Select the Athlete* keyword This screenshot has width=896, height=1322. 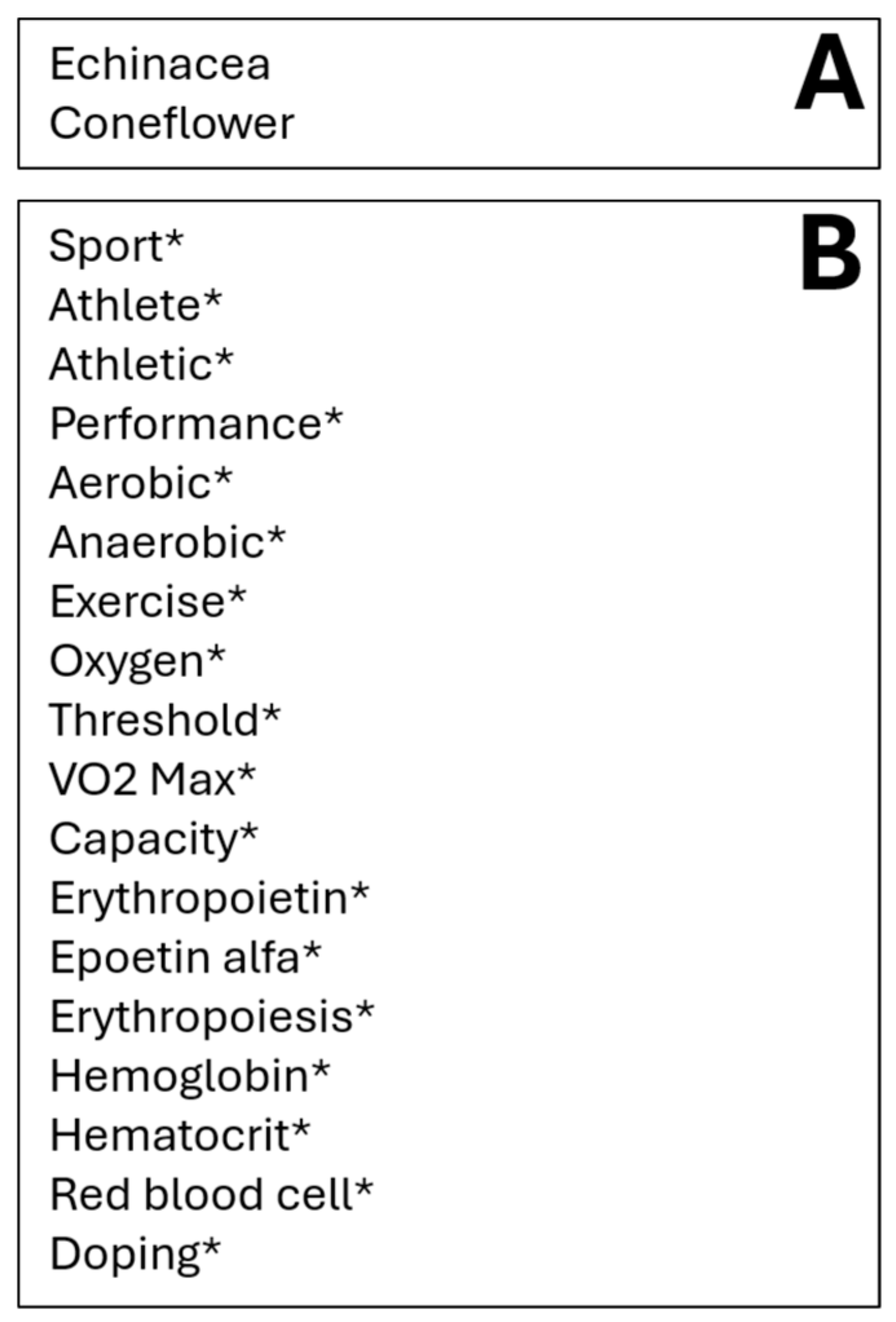pos(136,305)
